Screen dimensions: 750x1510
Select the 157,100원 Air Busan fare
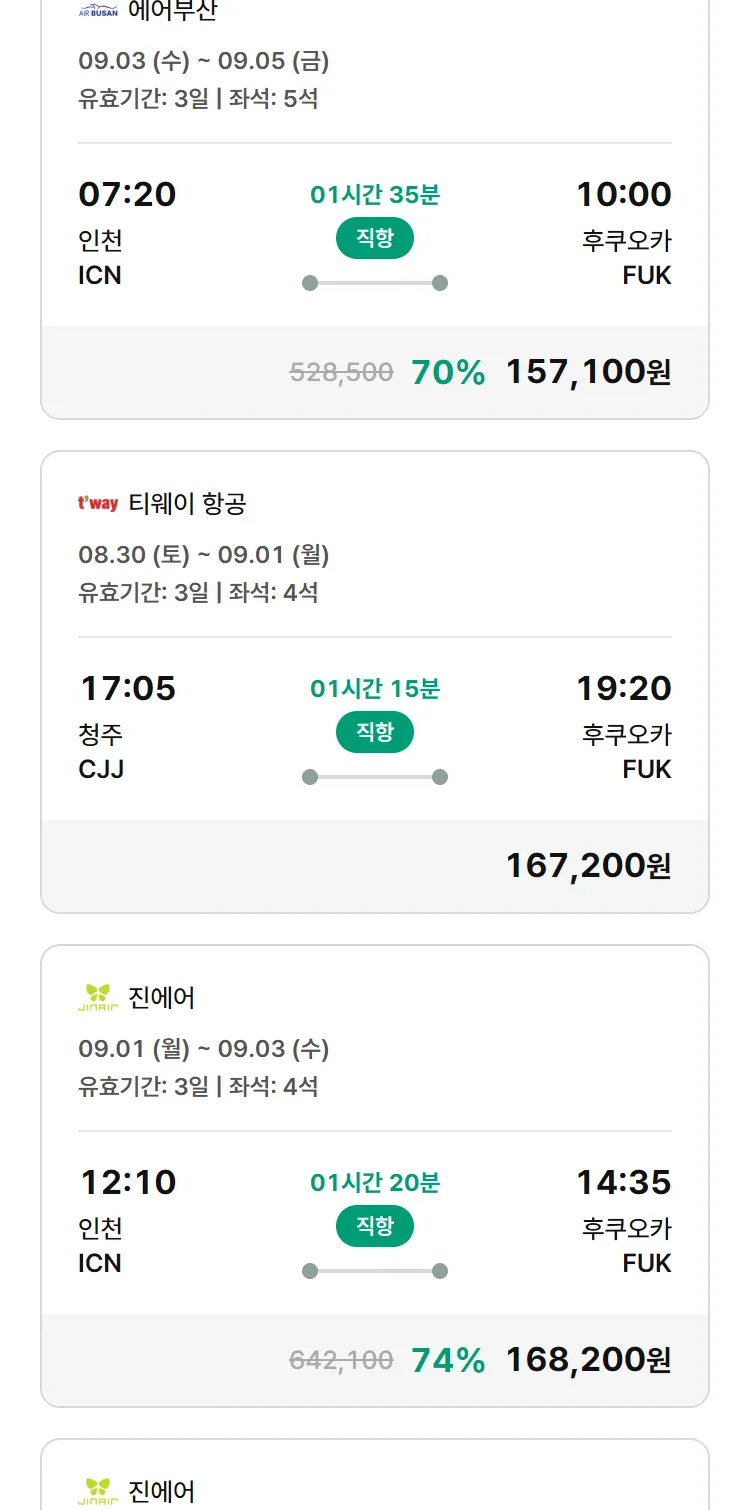(588, 372)
